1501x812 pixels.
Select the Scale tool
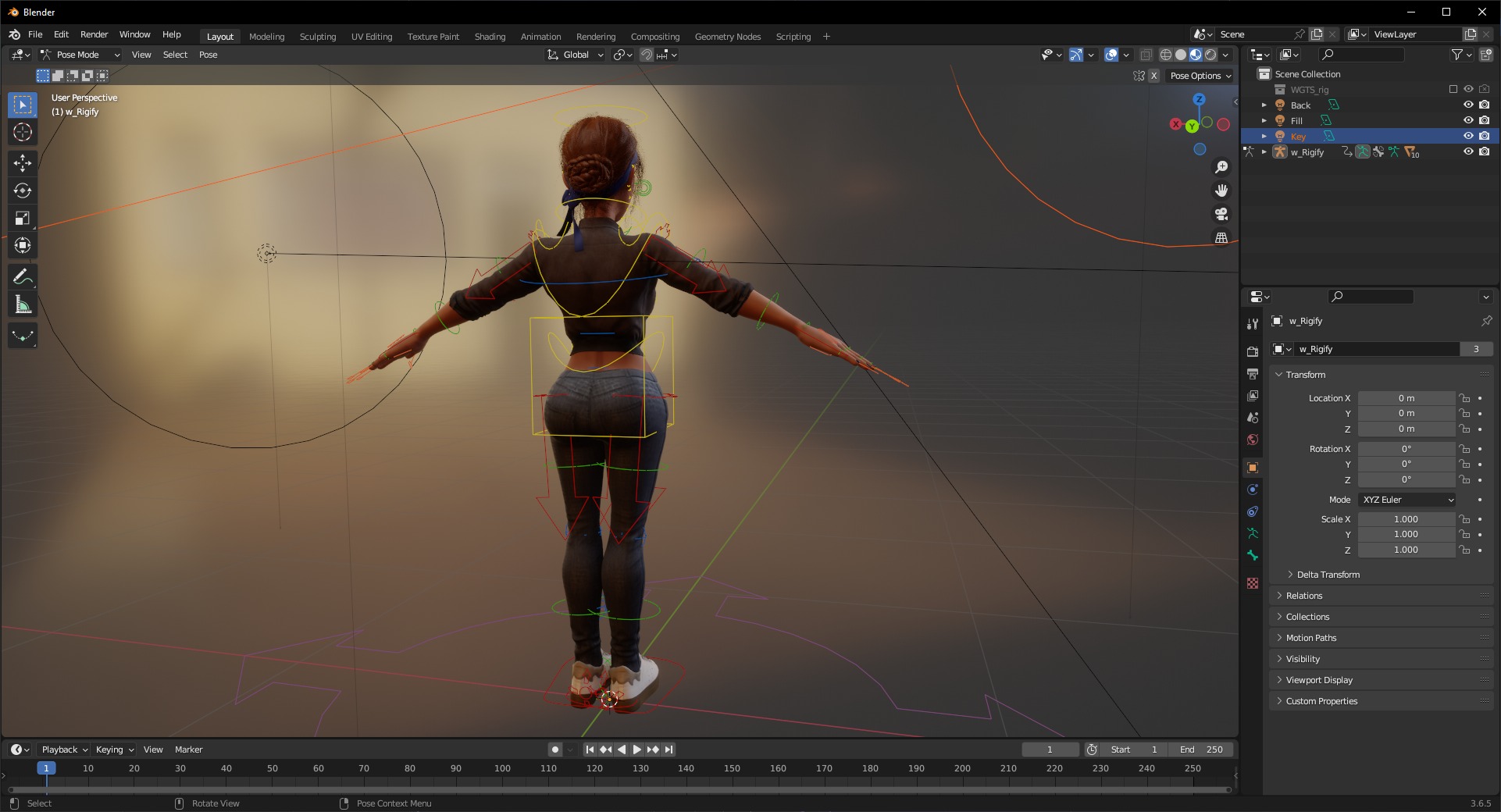[23, 218]
